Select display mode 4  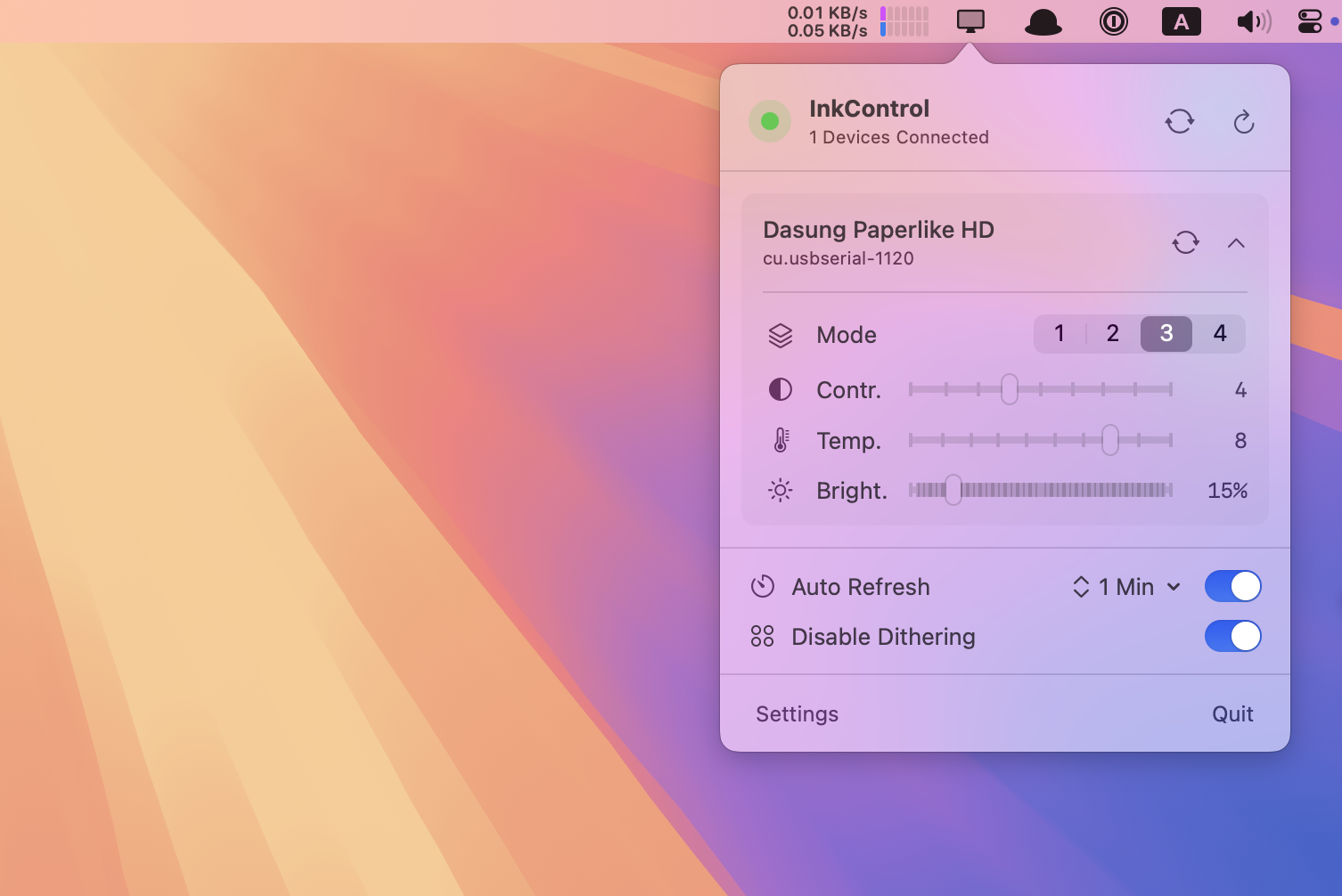1220,333
